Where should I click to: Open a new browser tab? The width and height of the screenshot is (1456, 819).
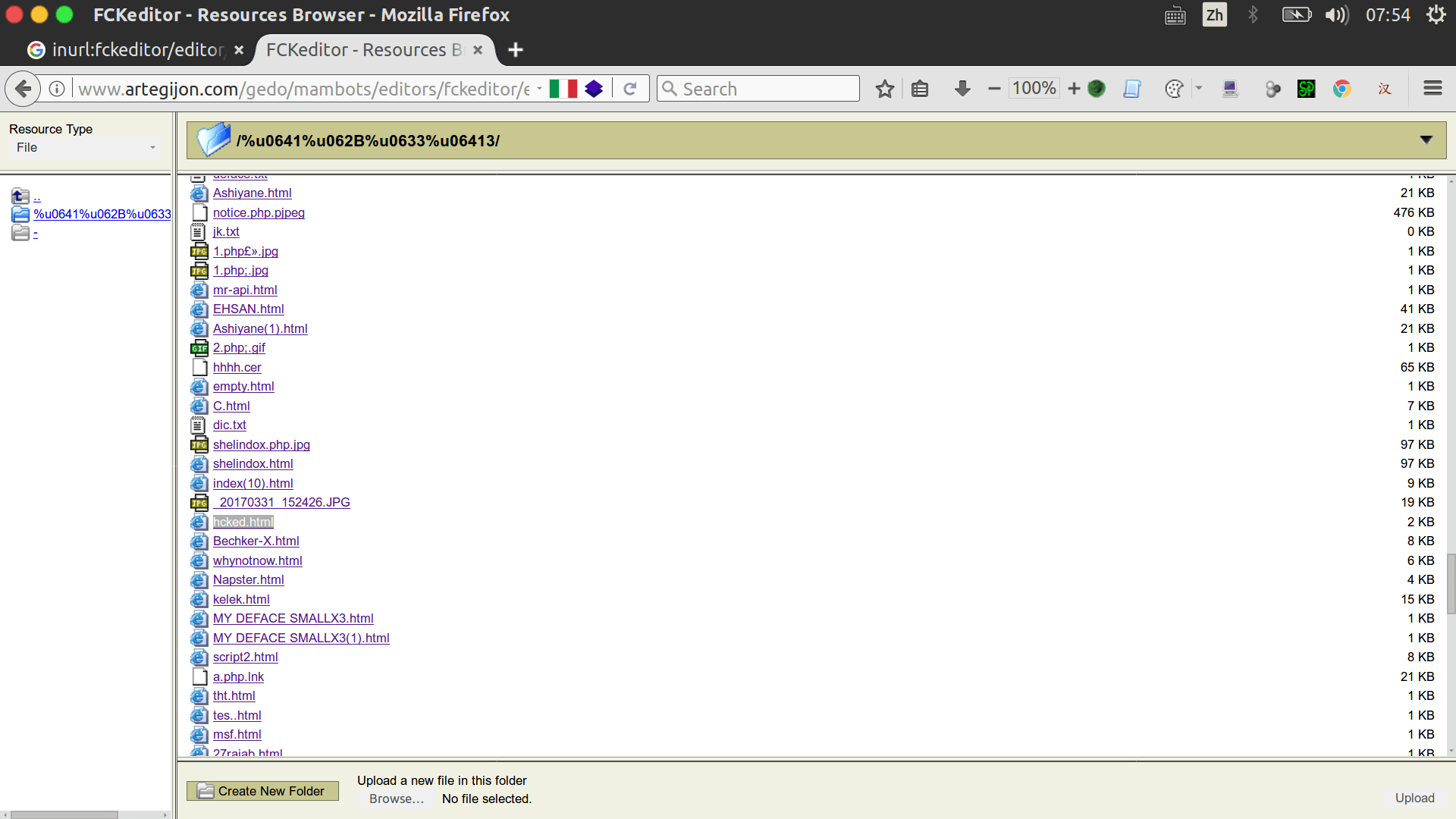516,50
